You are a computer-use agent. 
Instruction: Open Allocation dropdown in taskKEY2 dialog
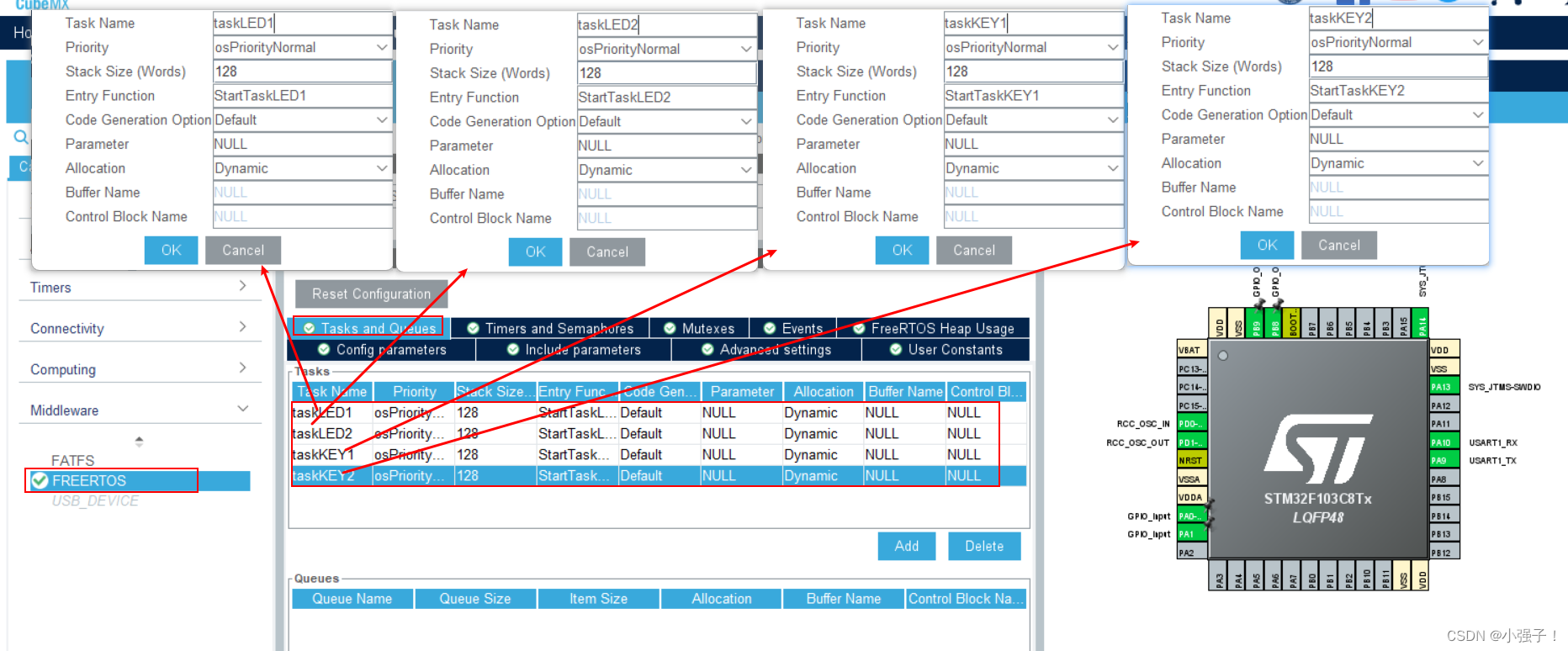click(x=1478, y=163)
